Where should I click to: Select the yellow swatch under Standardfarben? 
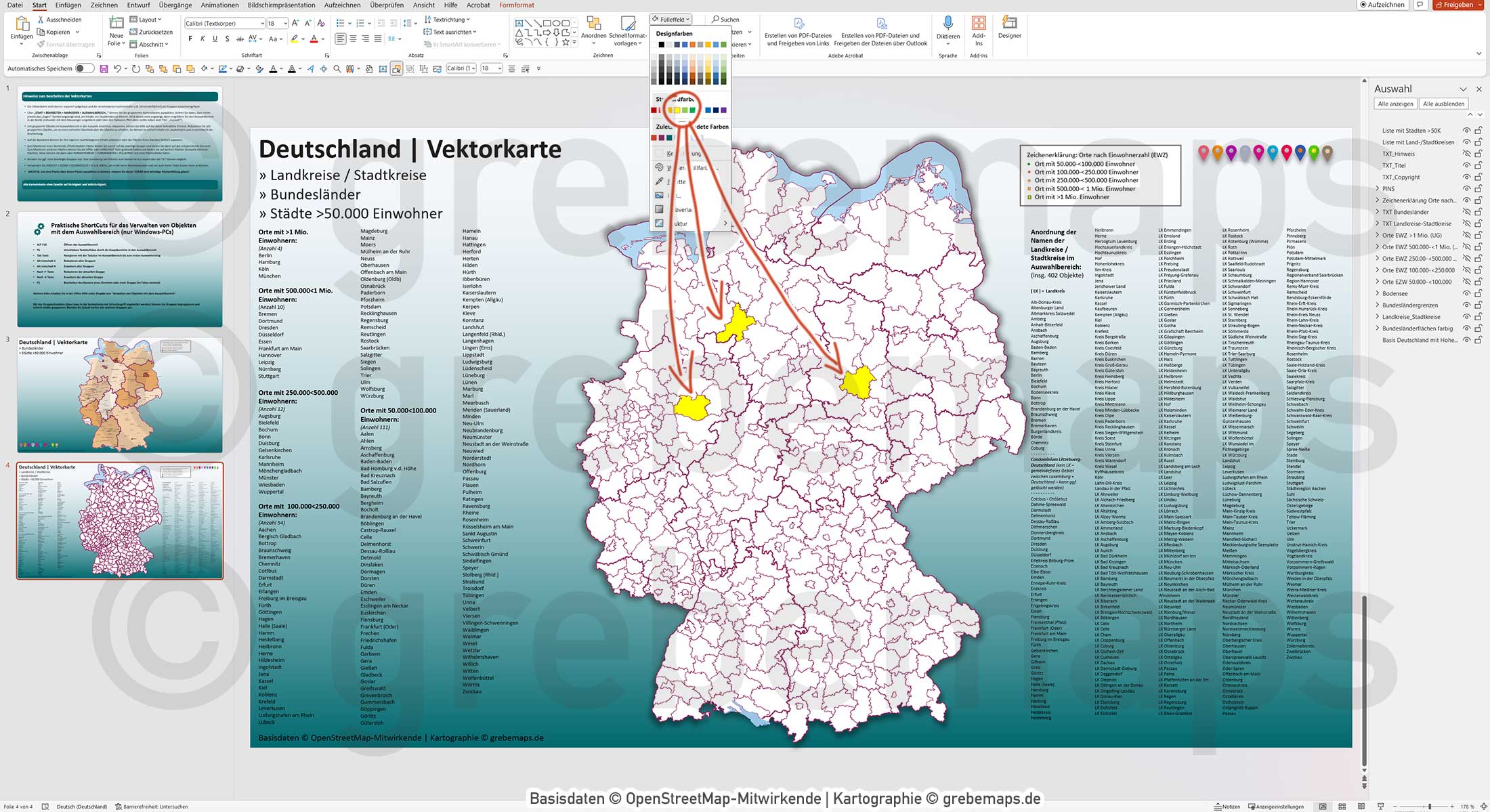click(677, 110)
